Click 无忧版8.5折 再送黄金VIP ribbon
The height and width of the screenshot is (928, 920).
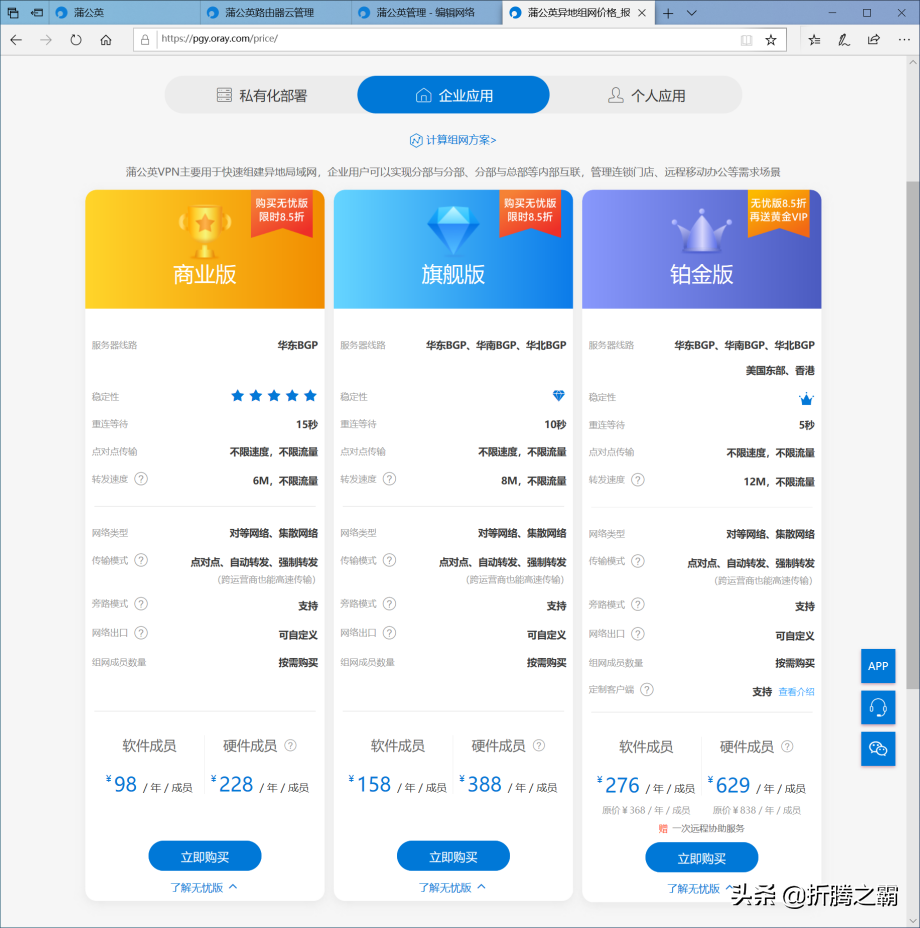[x=779, y=213]
